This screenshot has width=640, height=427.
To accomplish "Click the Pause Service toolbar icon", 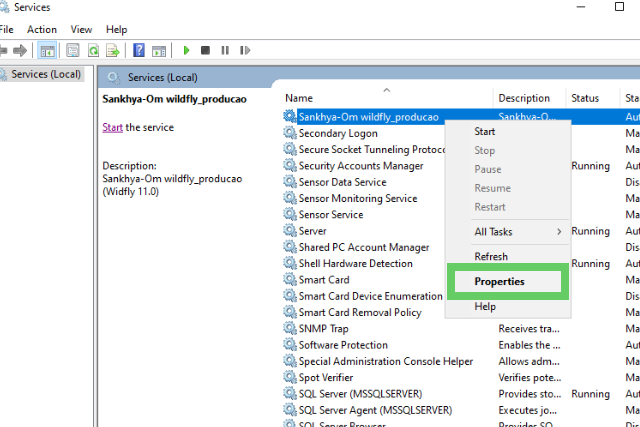I will point(225,50).
